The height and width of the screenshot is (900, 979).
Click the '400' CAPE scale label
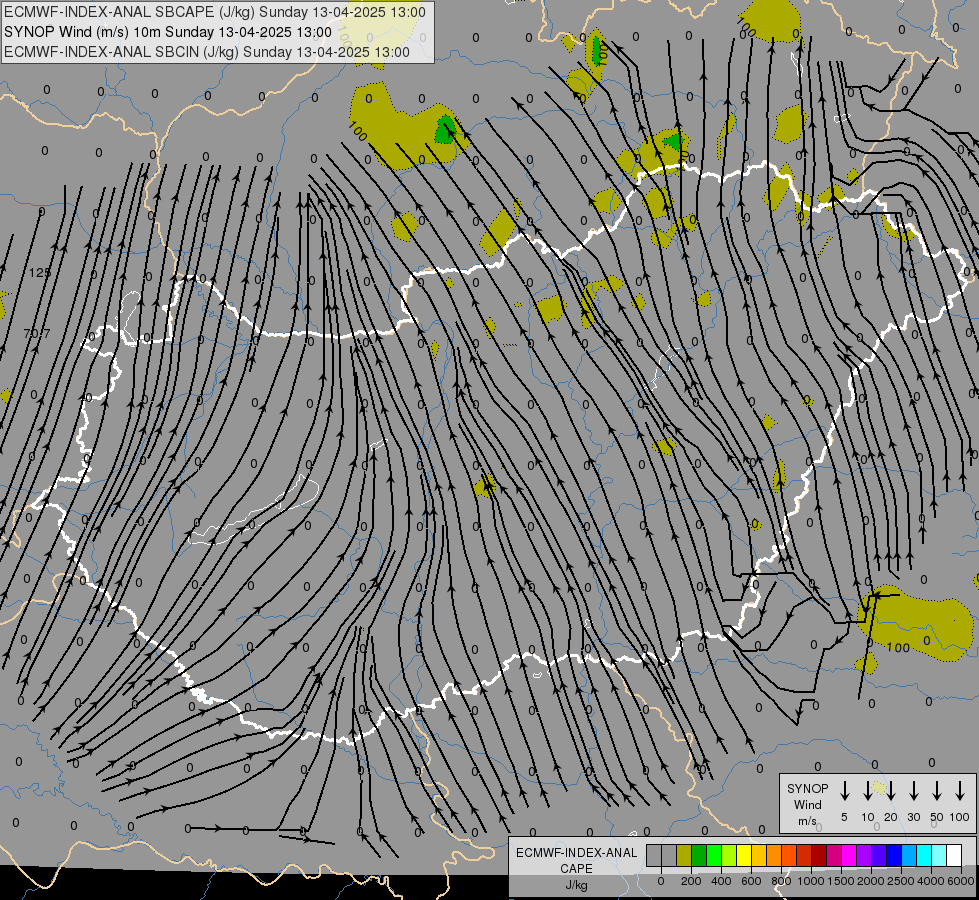pyautogui.click(x=721, y=881)
